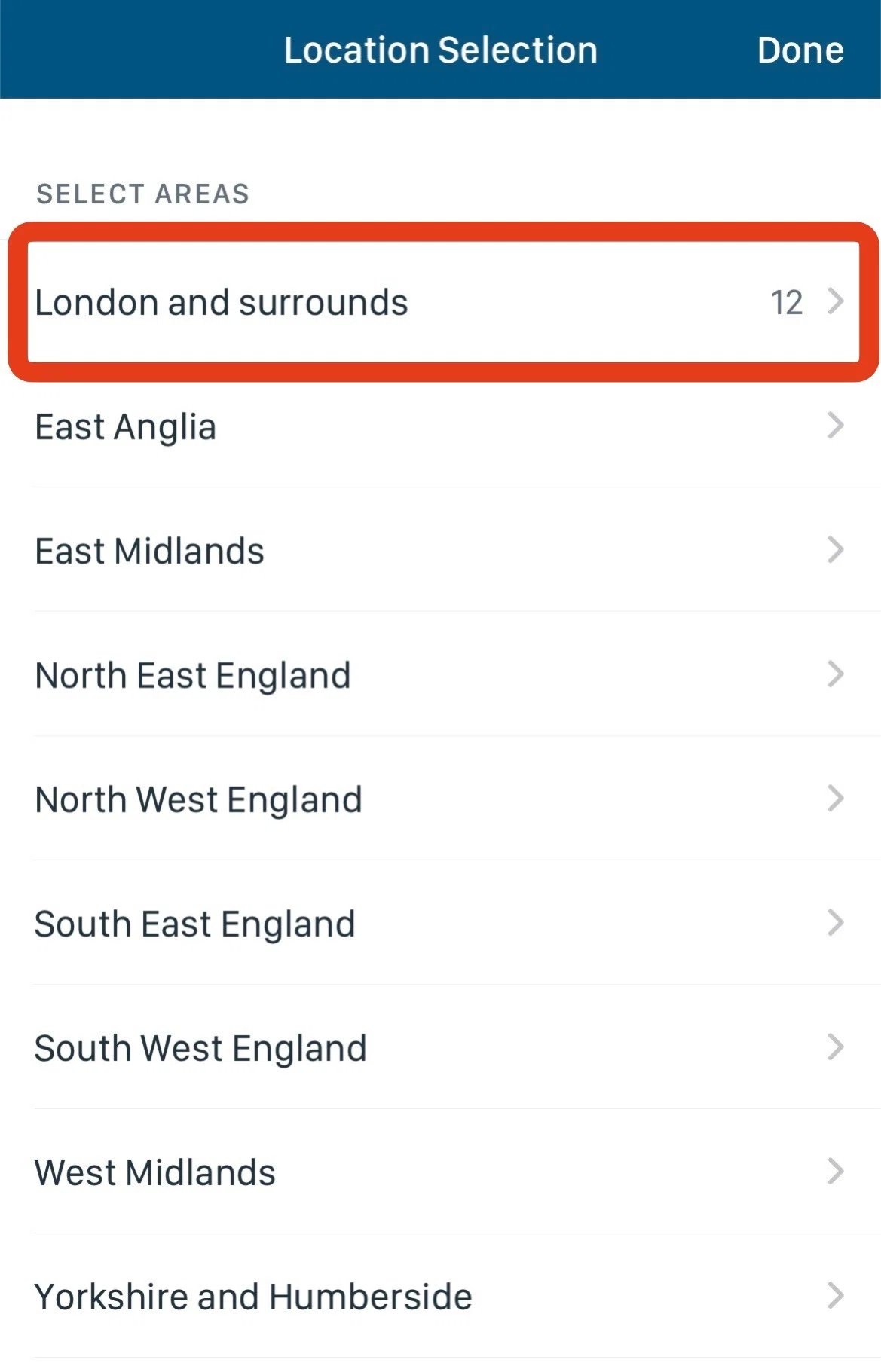Open the East Midlands area list

coord(150,552)
